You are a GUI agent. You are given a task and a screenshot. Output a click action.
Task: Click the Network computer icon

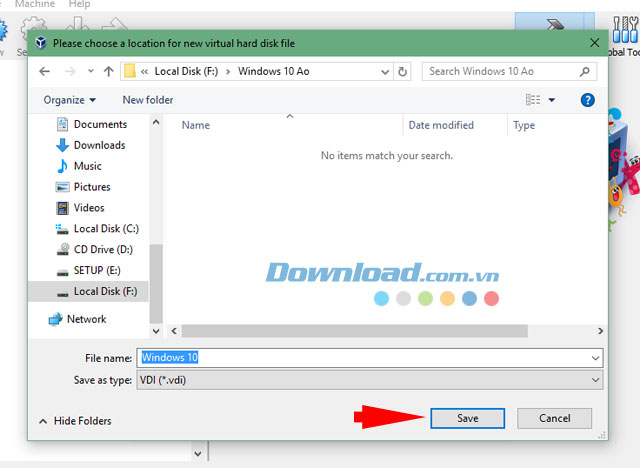(x=55, y=319)
